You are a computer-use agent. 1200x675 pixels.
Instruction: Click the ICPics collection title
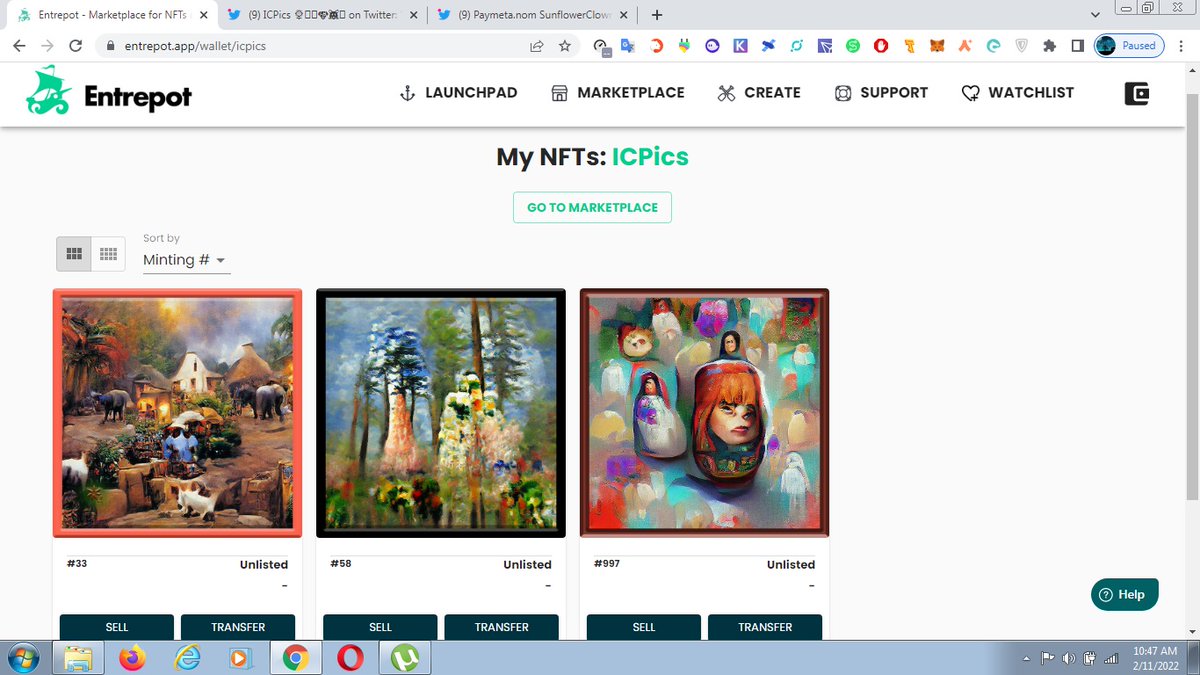pos(650,157)
